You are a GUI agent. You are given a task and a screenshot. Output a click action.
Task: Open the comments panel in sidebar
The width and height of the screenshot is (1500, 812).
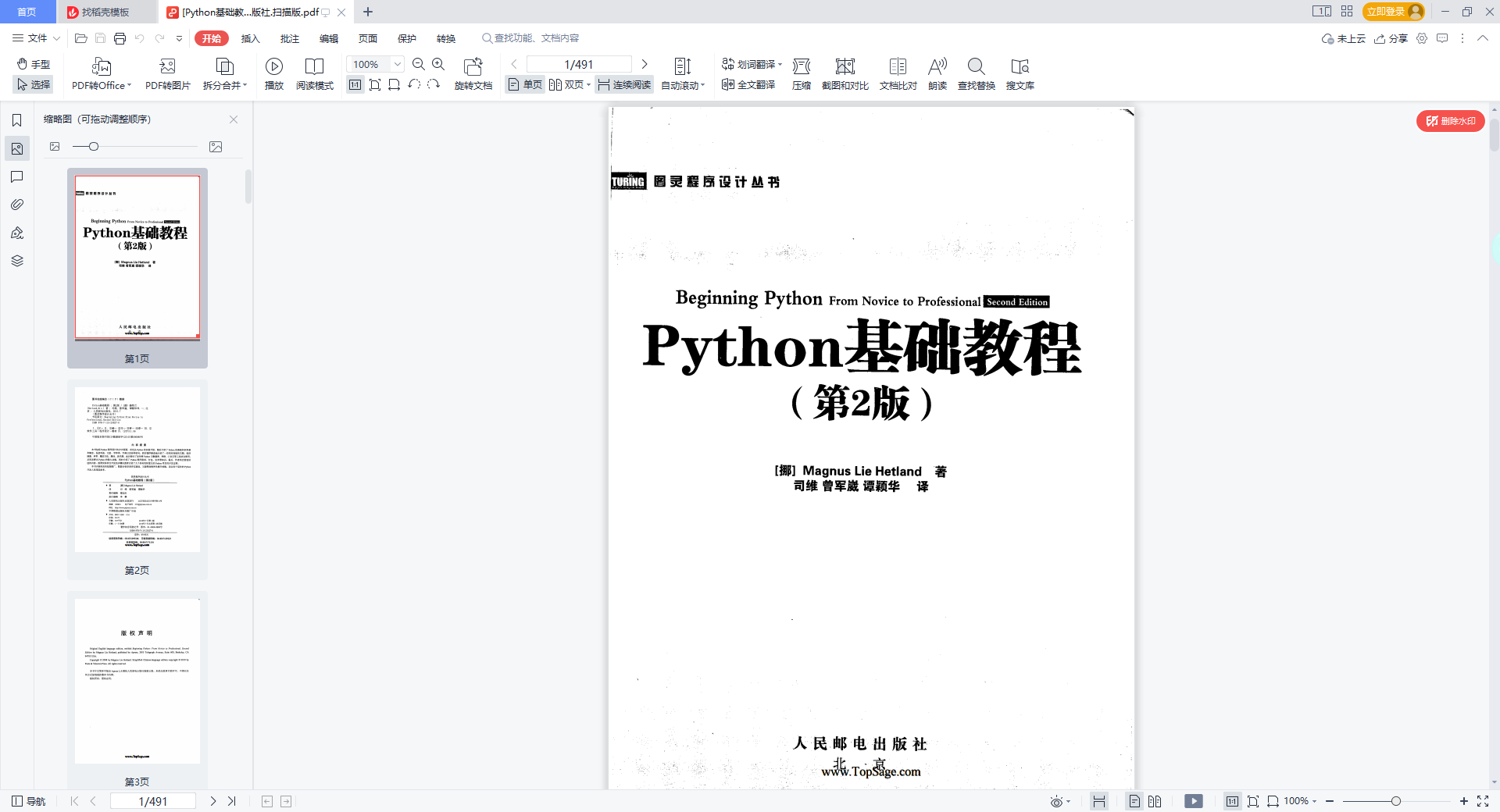click(16, 176)
